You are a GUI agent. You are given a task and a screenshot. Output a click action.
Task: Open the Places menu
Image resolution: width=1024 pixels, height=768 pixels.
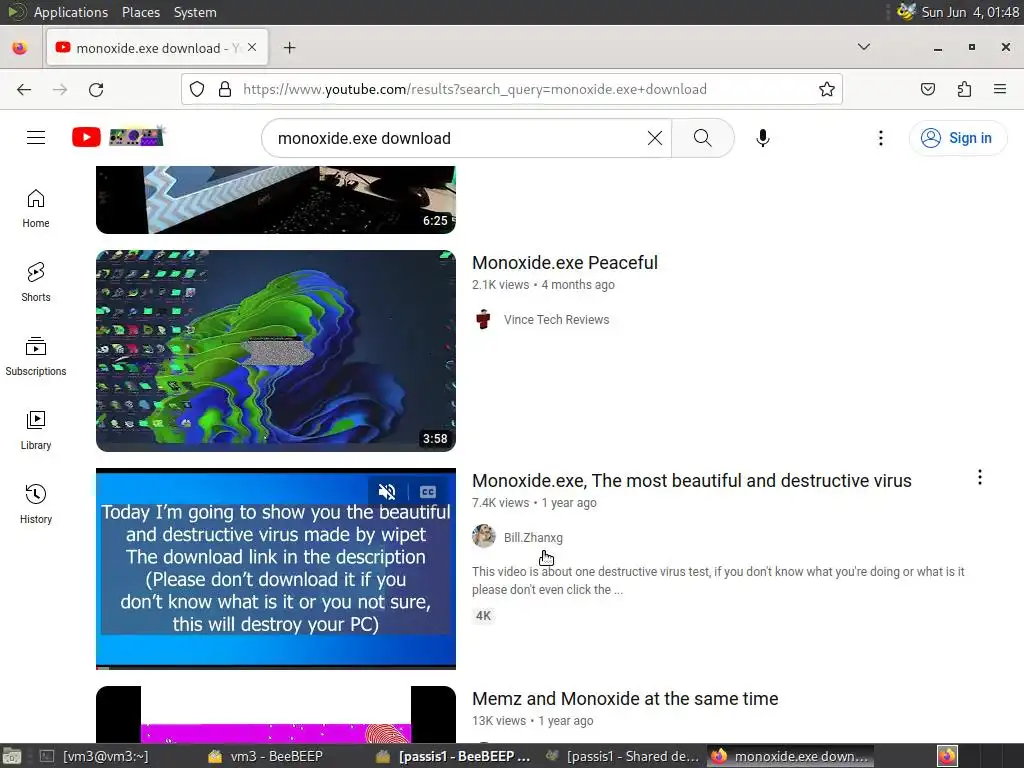140,12
